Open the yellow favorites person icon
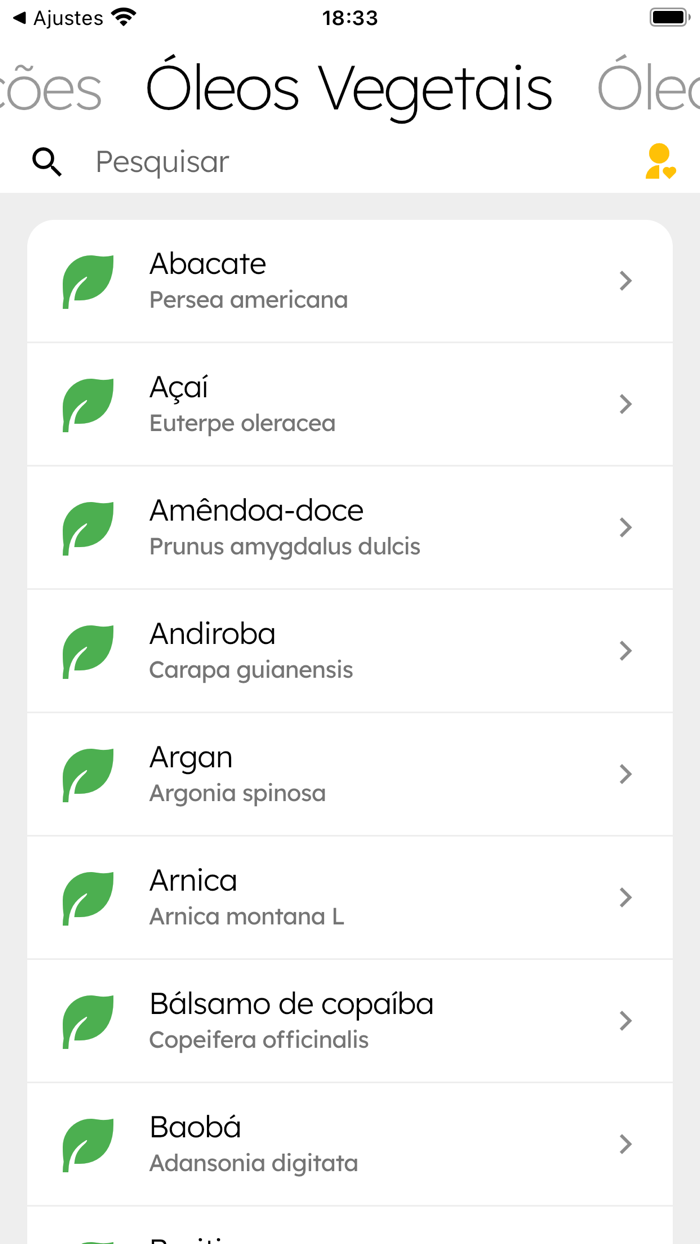The width and height of the screenshot is (700, 1244). coord(662,161)
